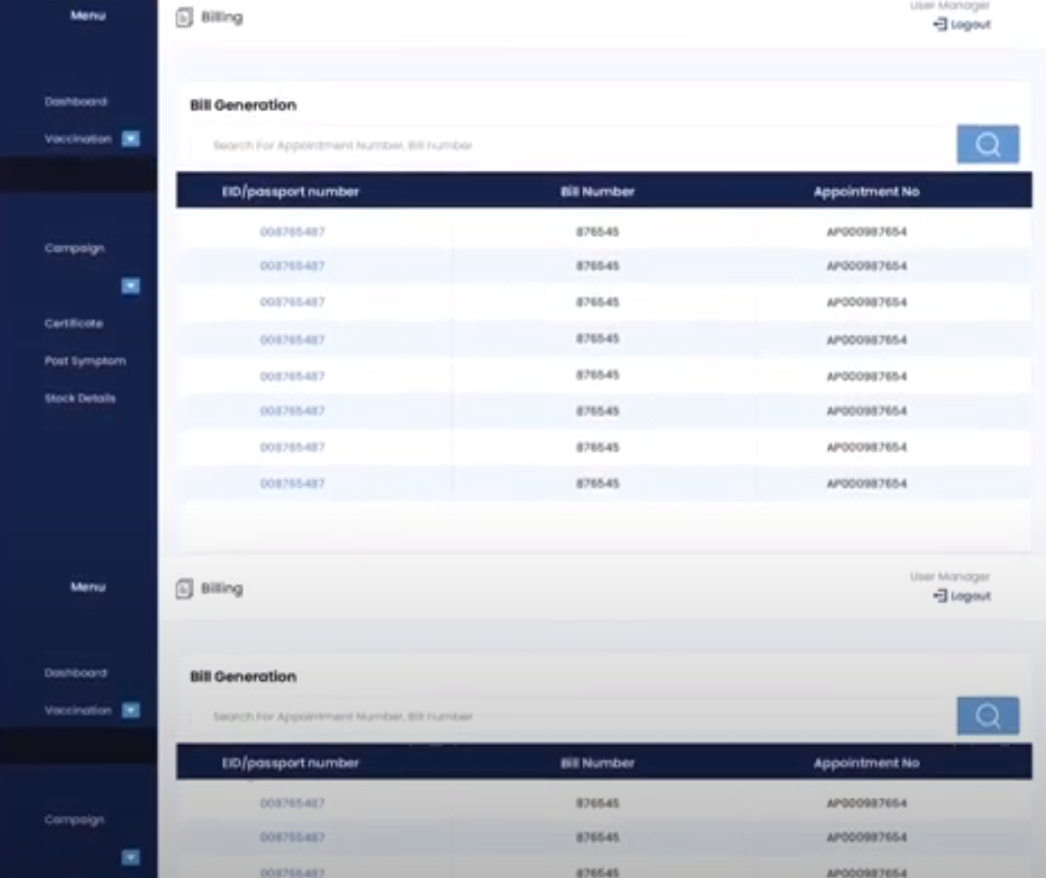The image size is (1046, 878).
Task: Click the magnifier search button in upper Bill Generation
Action: click(x=988, y=144)
